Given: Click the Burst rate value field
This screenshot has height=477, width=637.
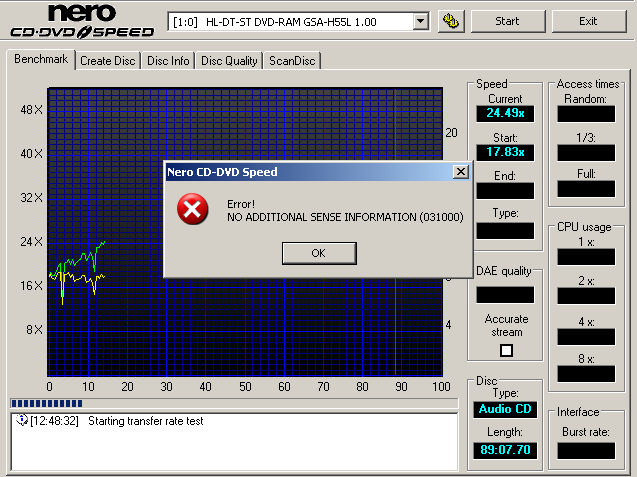Looking at the screenshot, I should pos(586,451).
